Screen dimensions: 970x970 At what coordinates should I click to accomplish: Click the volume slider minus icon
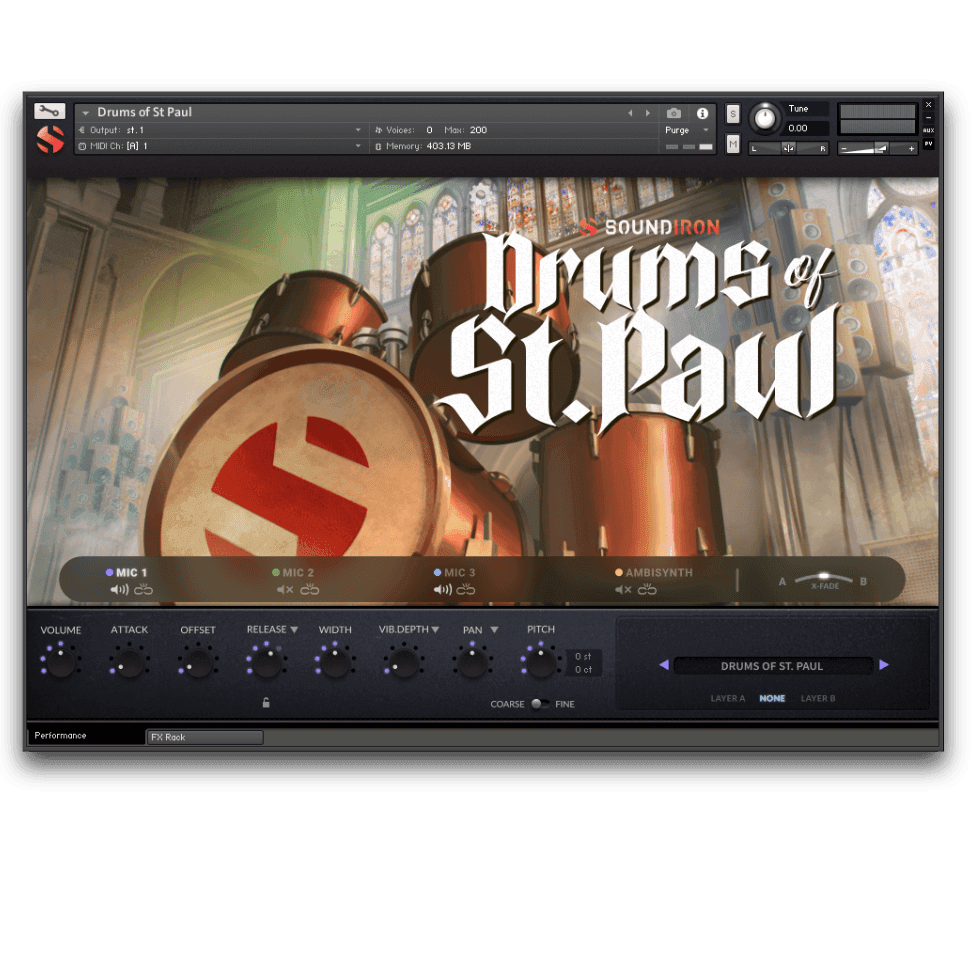[844, 149]
